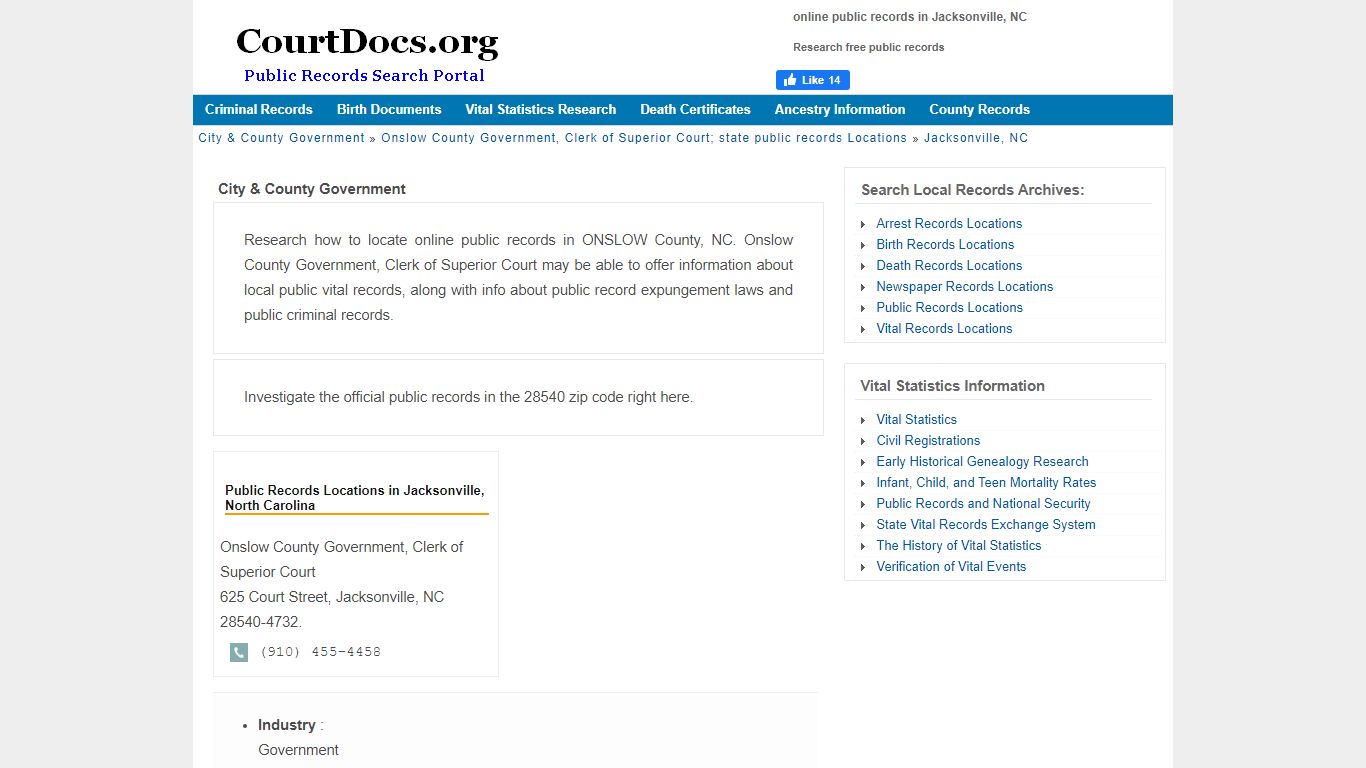The image size is (1366, 768).
Task: Go to County Records in the navigation bar
Action: [x=979, y=110]
